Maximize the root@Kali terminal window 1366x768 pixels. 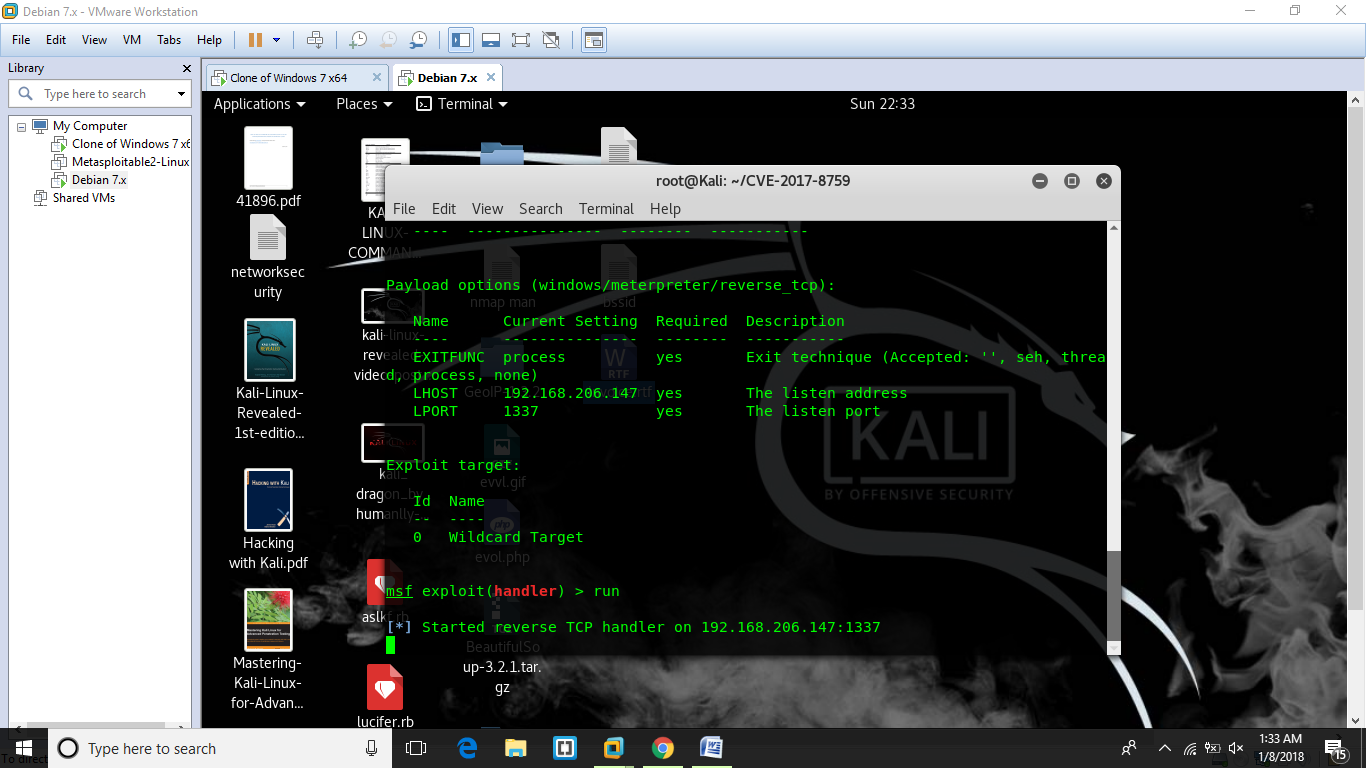pos(1072,181)
